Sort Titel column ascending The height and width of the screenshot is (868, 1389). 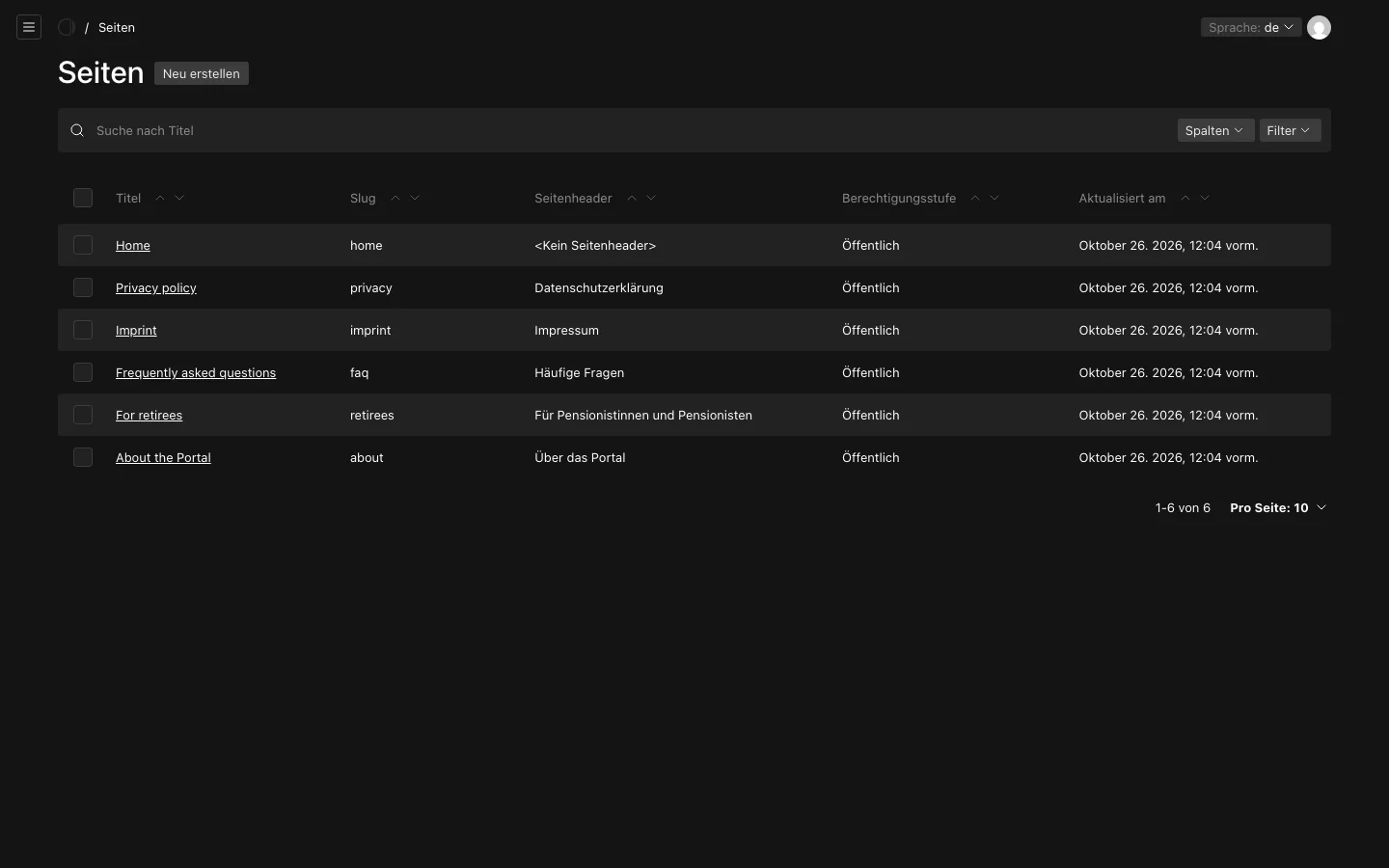[x=160, y=198]
